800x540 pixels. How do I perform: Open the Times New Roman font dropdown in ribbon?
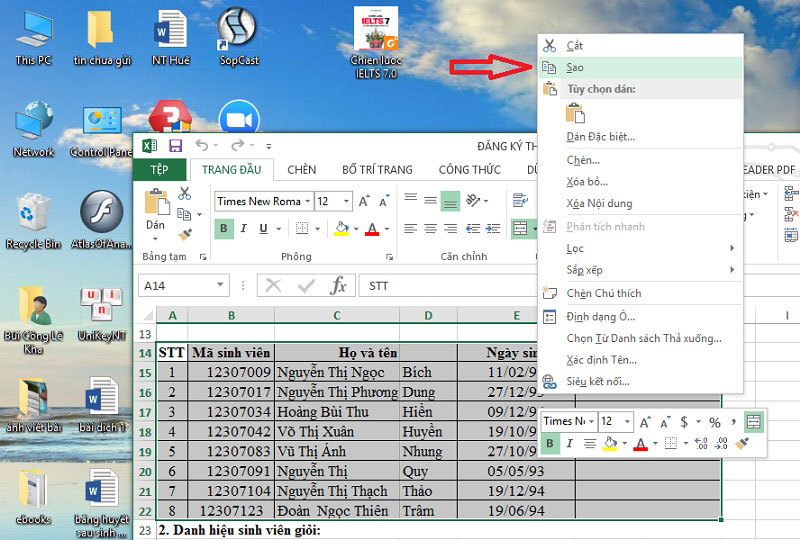coord(307,201)
